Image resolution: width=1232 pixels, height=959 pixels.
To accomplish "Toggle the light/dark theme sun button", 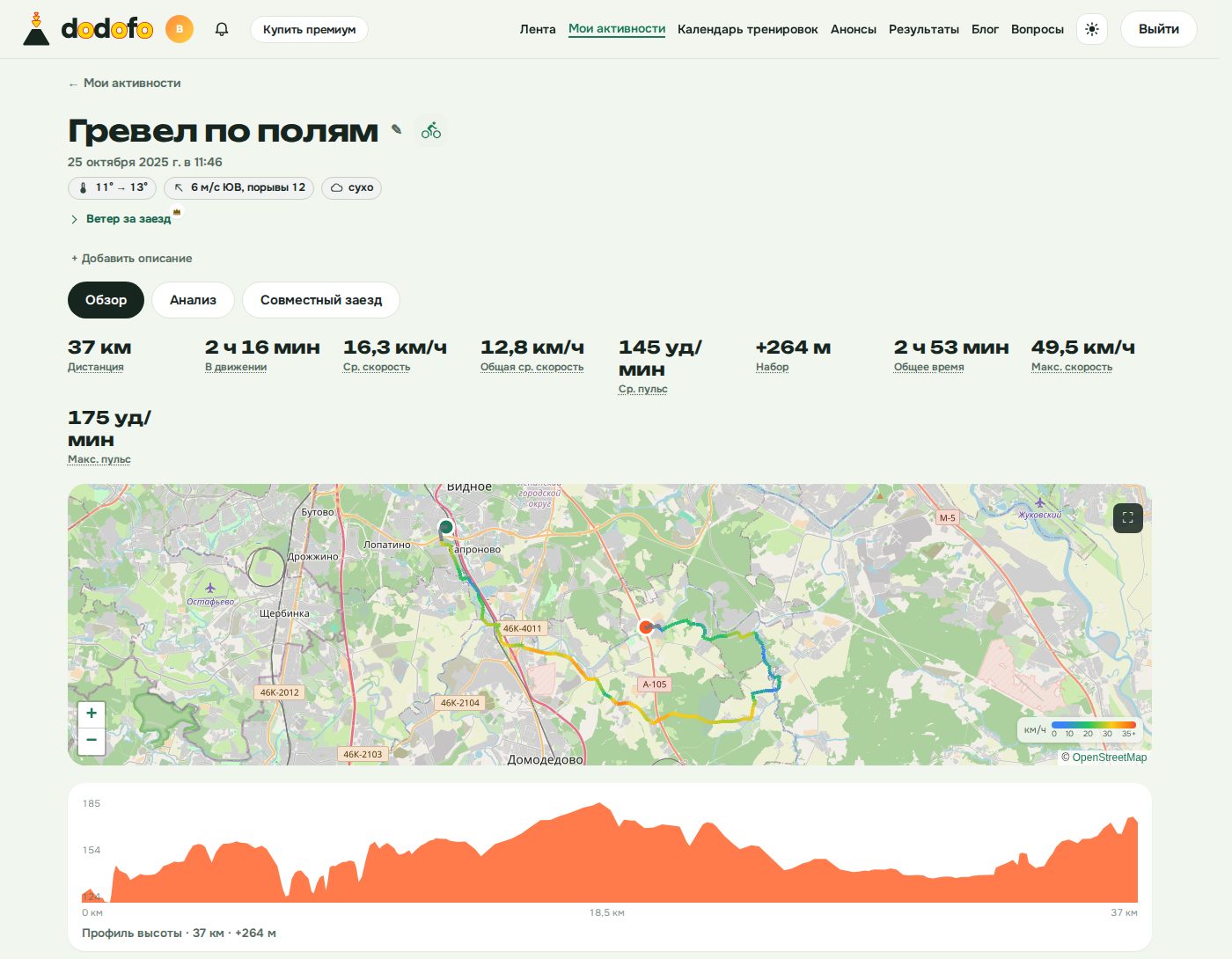I will tap(1092, 29).
